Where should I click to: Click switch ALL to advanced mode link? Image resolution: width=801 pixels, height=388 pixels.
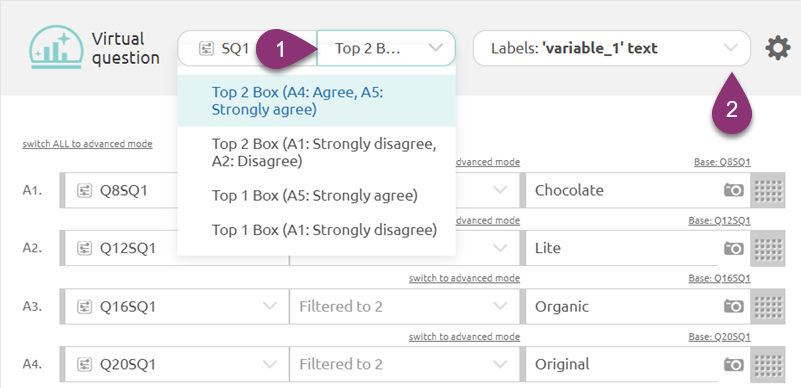tap(87, 144)
